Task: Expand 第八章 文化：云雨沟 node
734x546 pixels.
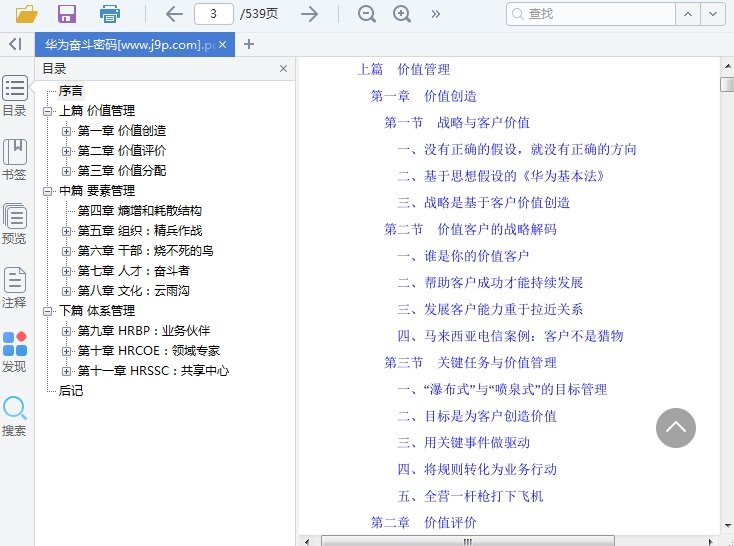Action: coord(66,291)
